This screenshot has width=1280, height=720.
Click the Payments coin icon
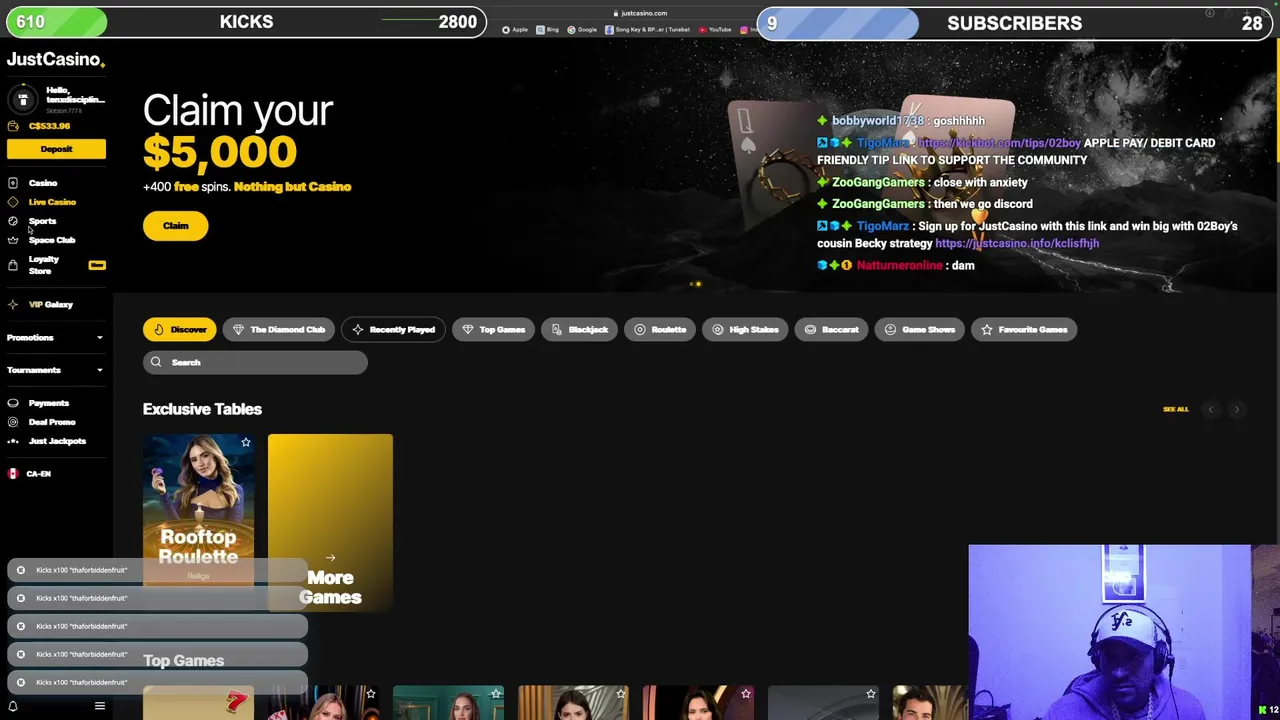click(13, 403)
